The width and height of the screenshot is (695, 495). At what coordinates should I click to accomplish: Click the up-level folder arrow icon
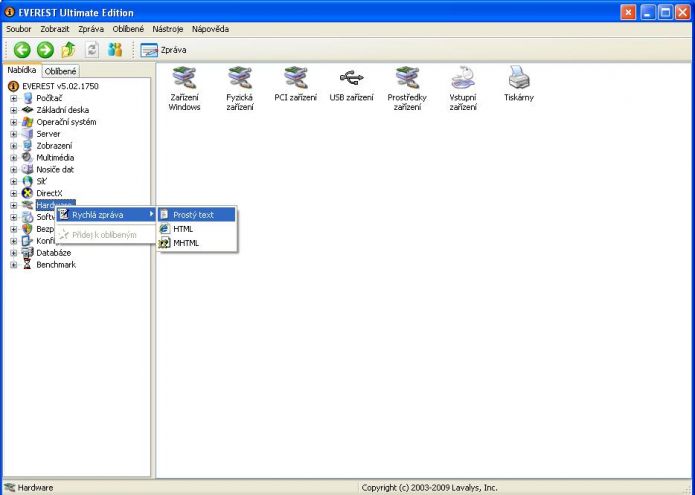coord(68,50)
